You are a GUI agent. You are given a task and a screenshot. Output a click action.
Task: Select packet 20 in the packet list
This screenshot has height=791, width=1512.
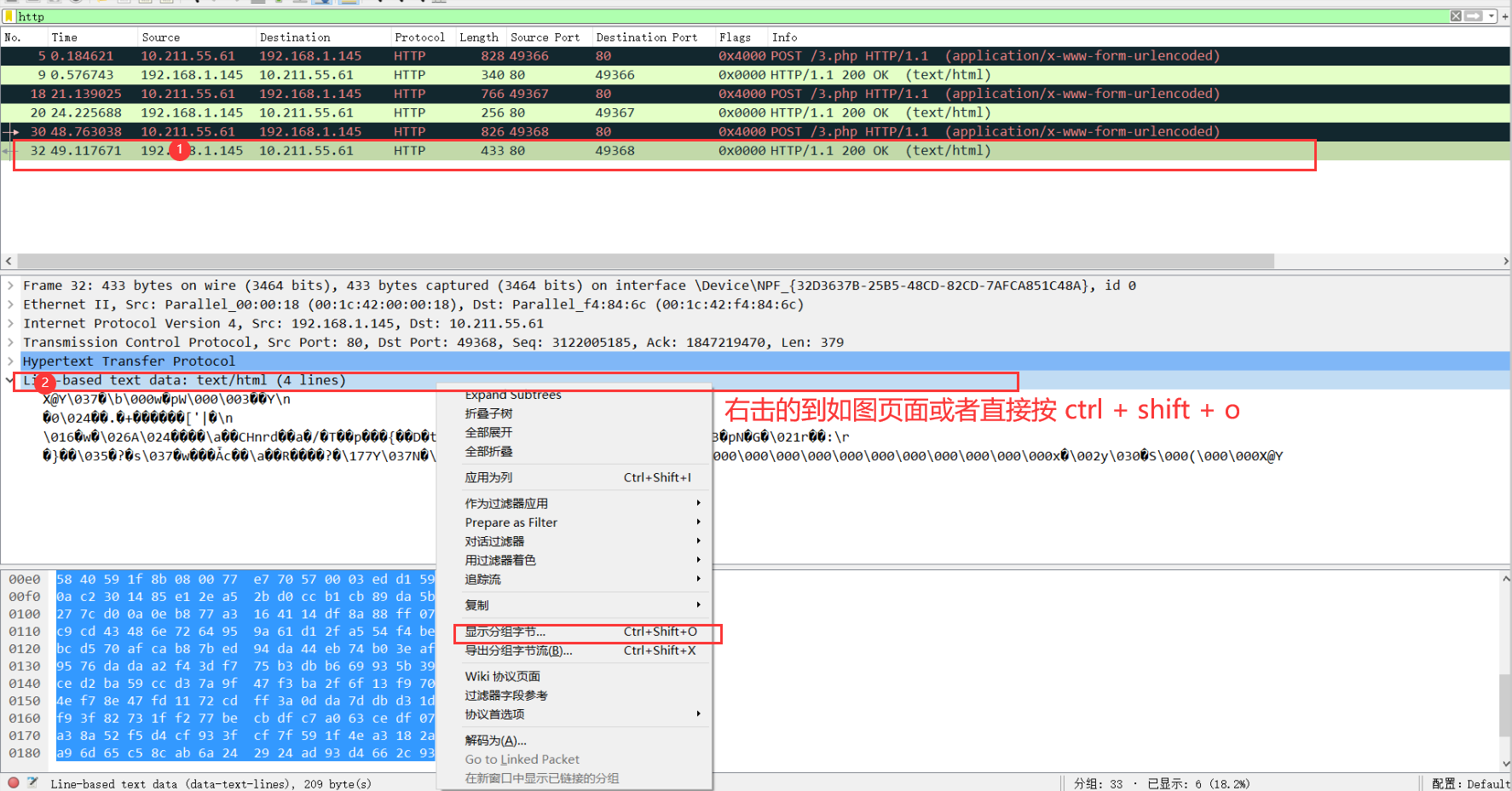tap(755, 113)
